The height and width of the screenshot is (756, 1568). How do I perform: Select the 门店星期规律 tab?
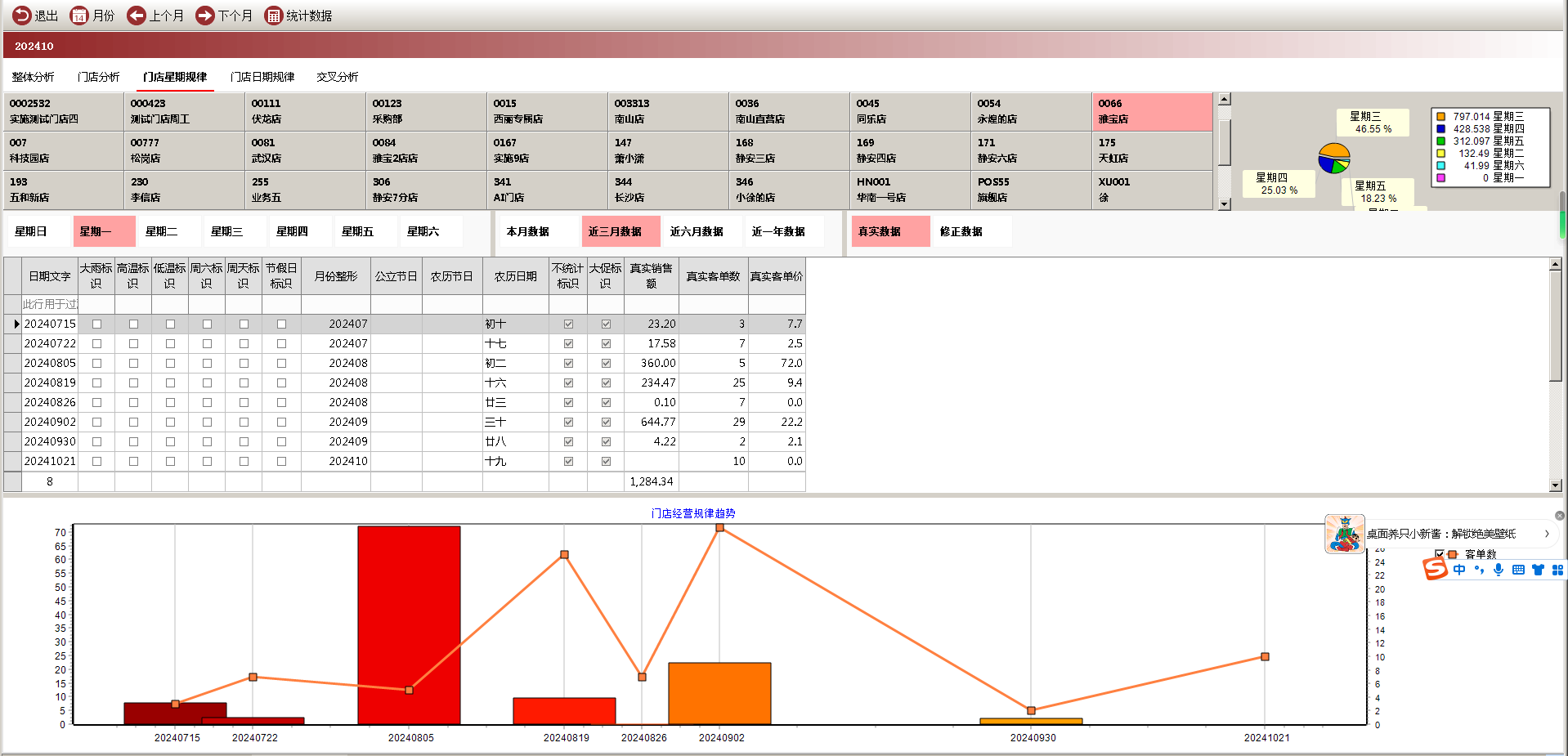pos(175,77)
